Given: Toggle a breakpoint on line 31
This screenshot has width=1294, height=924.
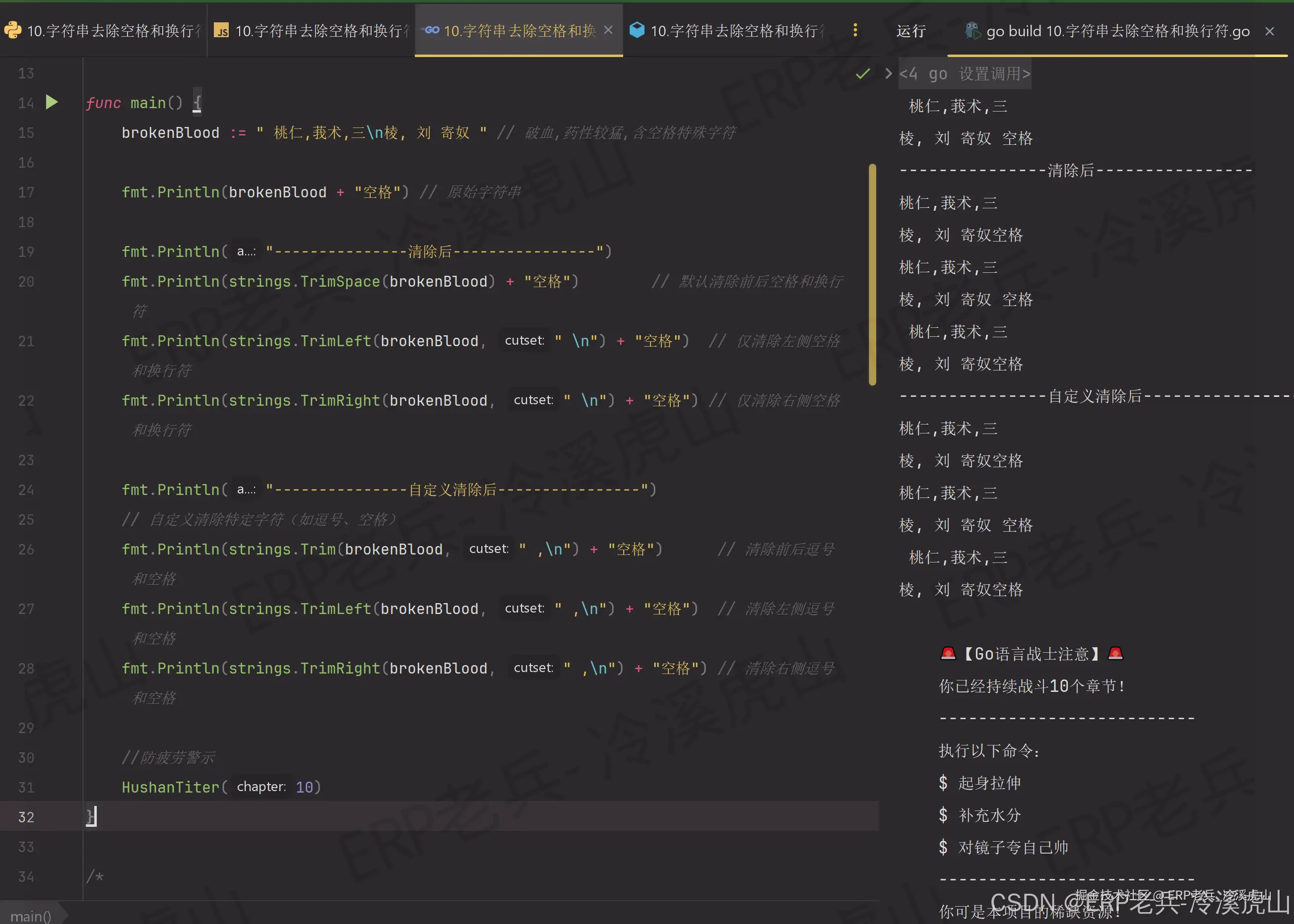Looking at the screenshot, I should (26, 788).
